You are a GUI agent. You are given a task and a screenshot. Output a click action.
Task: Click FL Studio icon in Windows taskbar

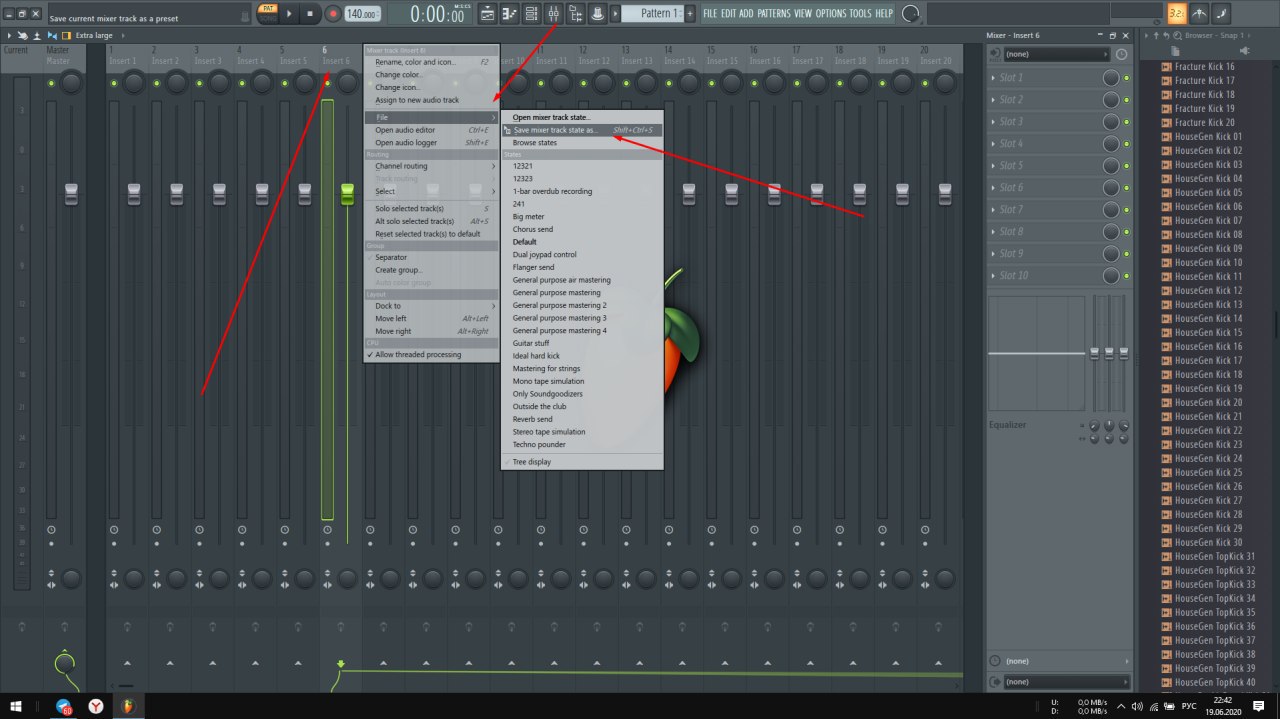pyautogui.click(x=128, y=706)
